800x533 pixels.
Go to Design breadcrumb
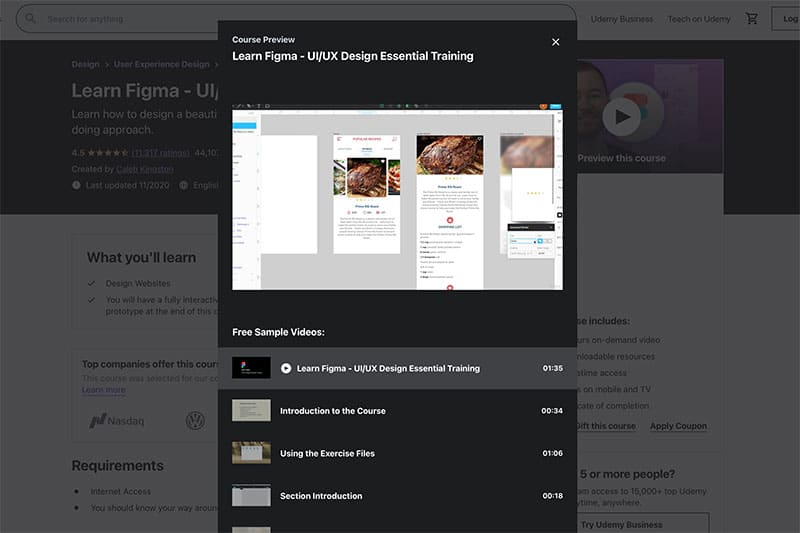(x=85, y=64)
